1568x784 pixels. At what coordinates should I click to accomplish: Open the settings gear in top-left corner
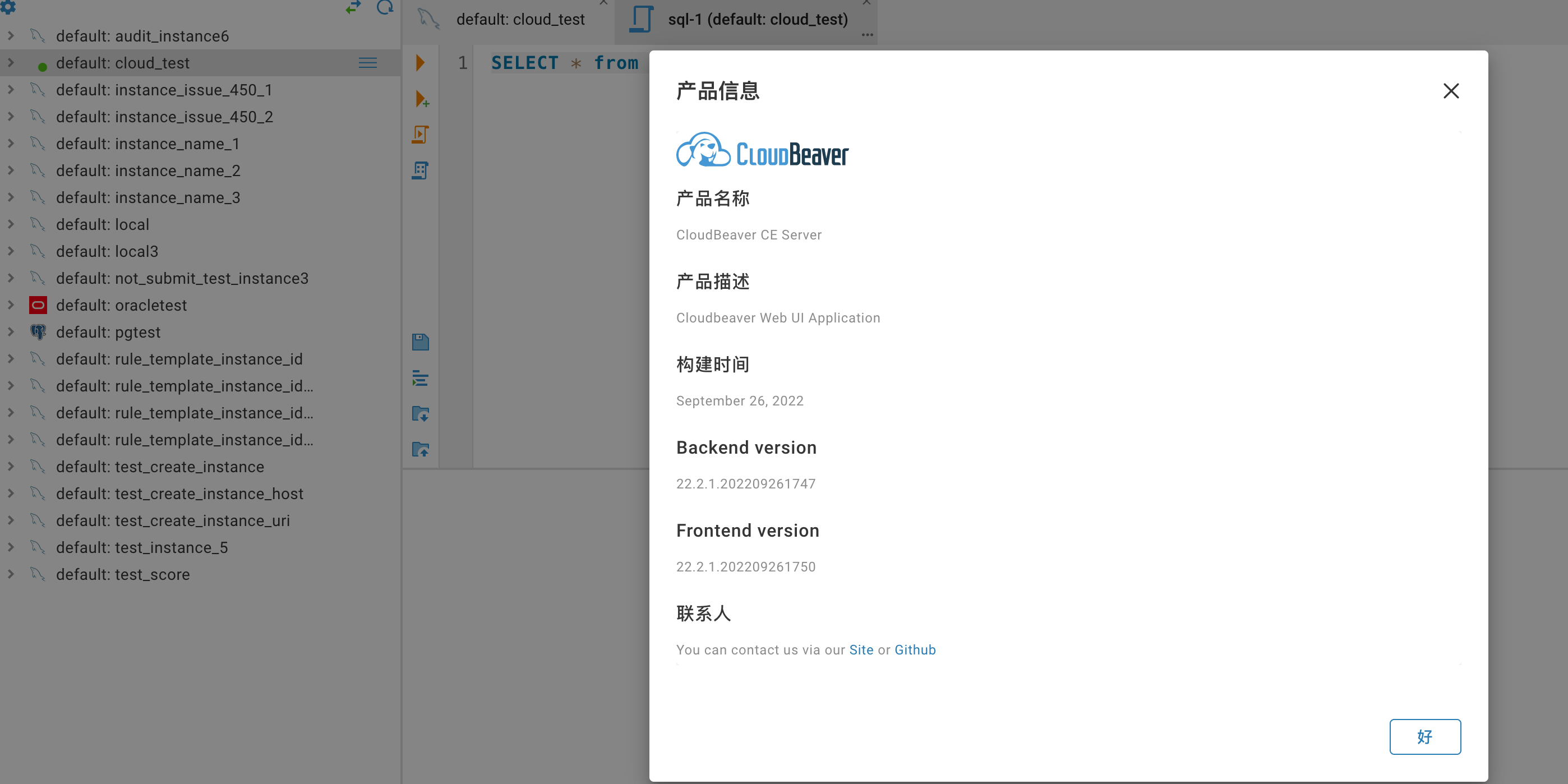pyautogui.click(x=8, y=8)
